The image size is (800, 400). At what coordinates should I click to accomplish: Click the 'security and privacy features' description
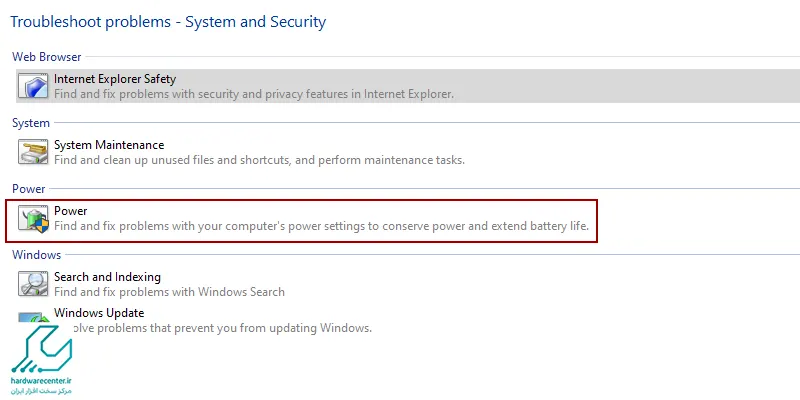tap(254, 94)
